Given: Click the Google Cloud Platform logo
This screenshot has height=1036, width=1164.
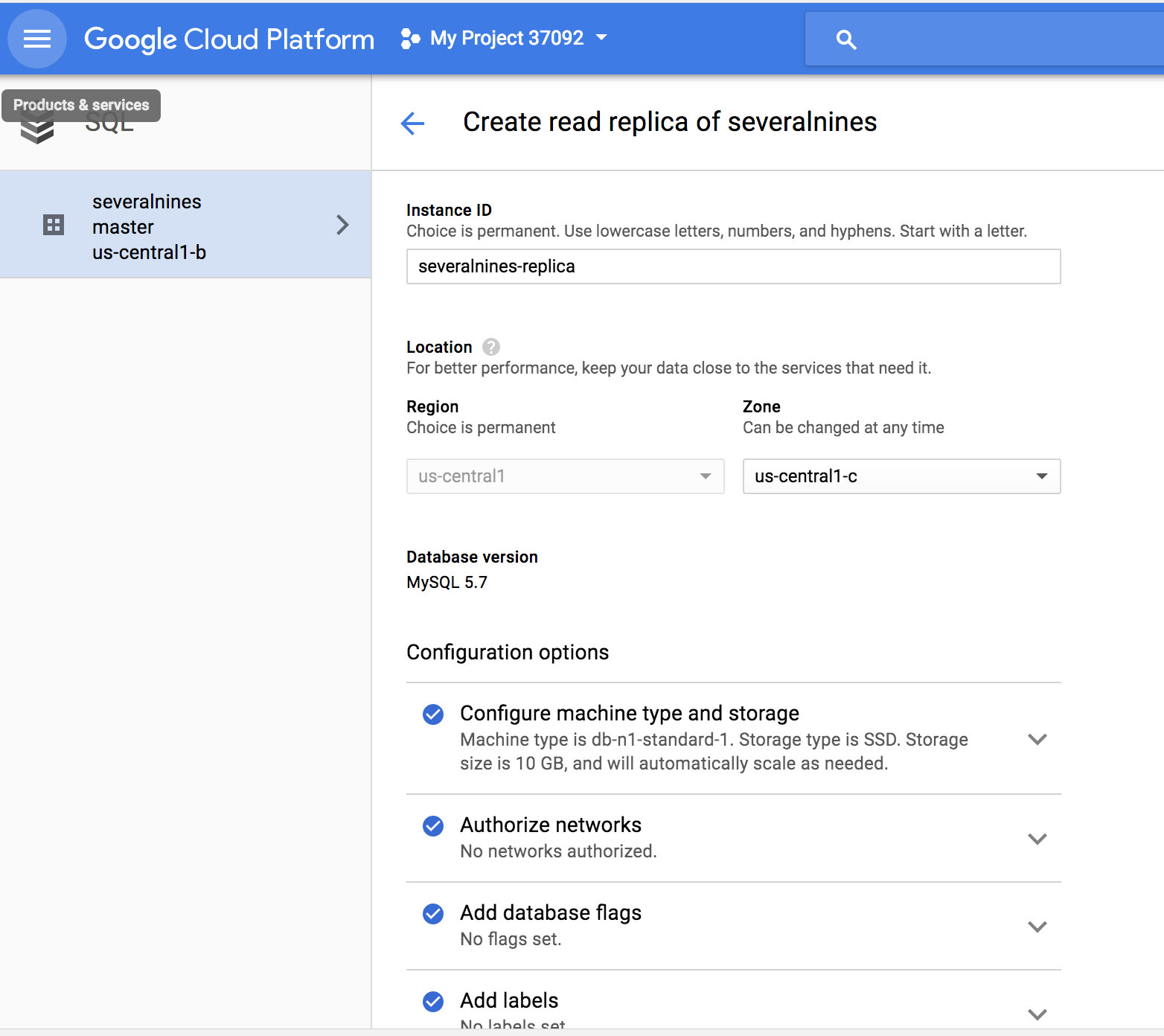Looking at the screenshot, I should (229, 39).
